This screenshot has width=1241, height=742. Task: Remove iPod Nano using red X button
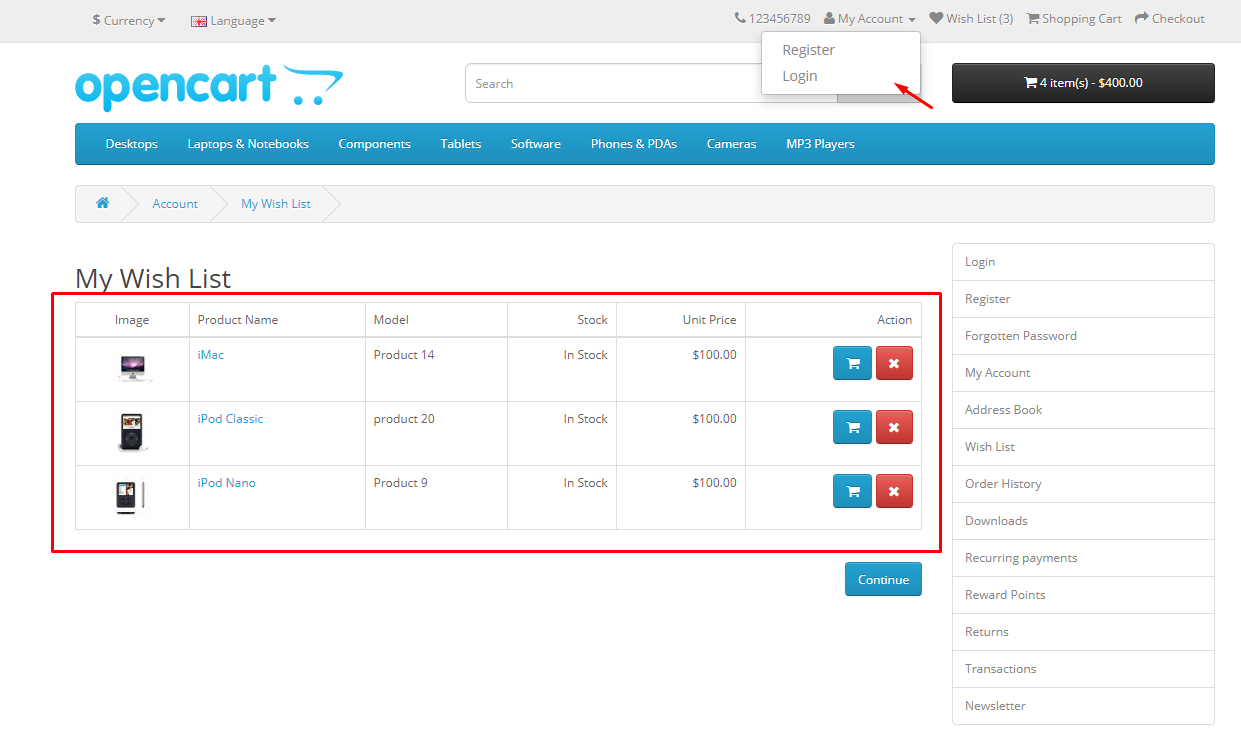tap(894, 492)
